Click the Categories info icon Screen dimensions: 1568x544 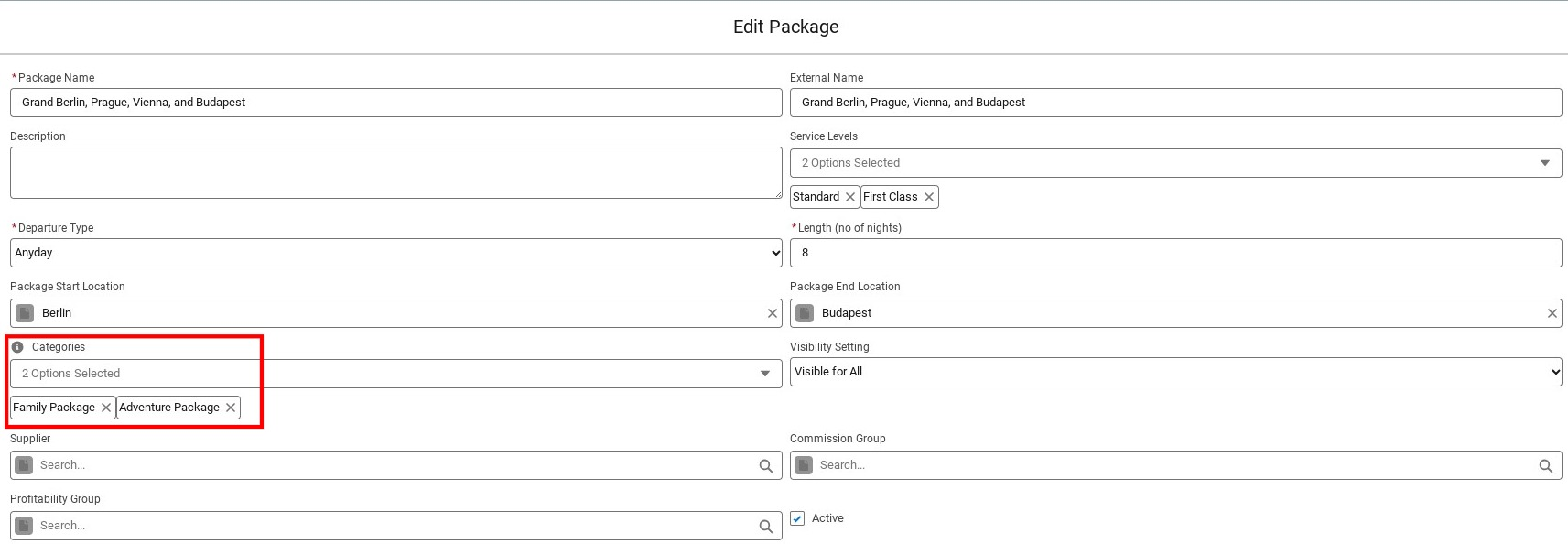[x=17, y=347]
